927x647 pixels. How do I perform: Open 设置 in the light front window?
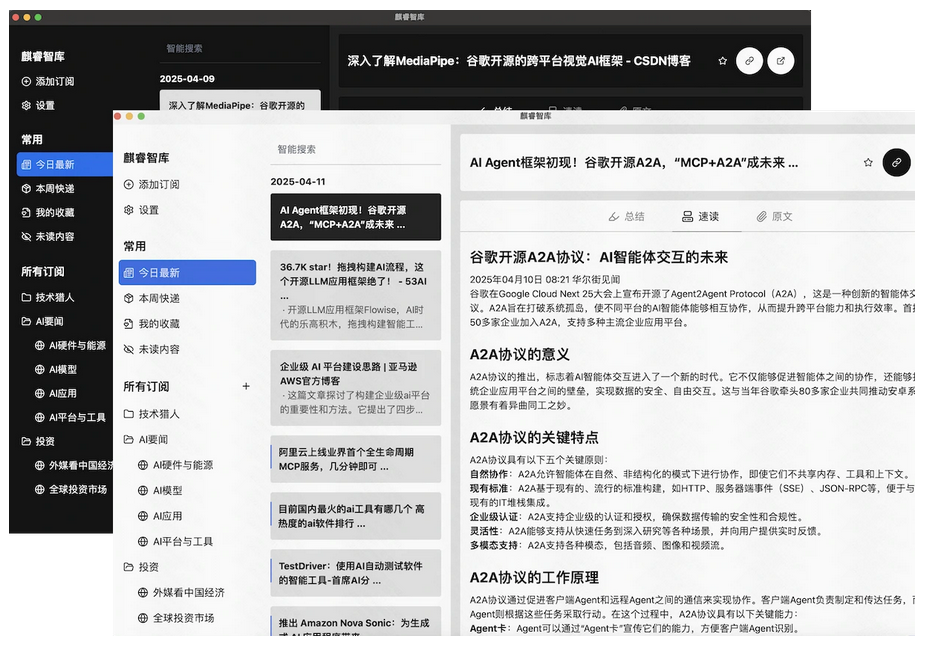pos(141,210)
